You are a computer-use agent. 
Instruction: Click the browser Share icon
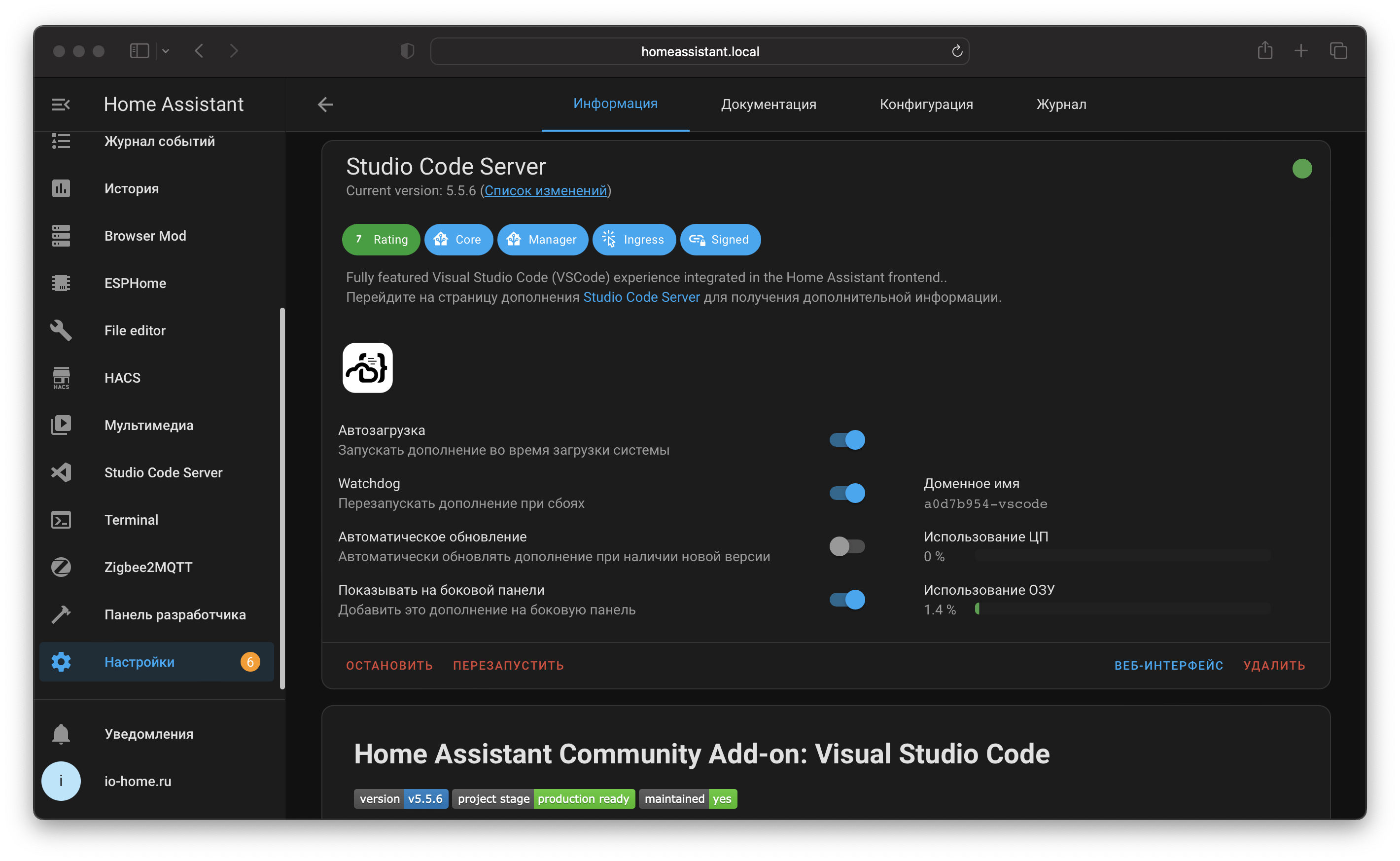pyautogui.click(x=1264, y=51)
